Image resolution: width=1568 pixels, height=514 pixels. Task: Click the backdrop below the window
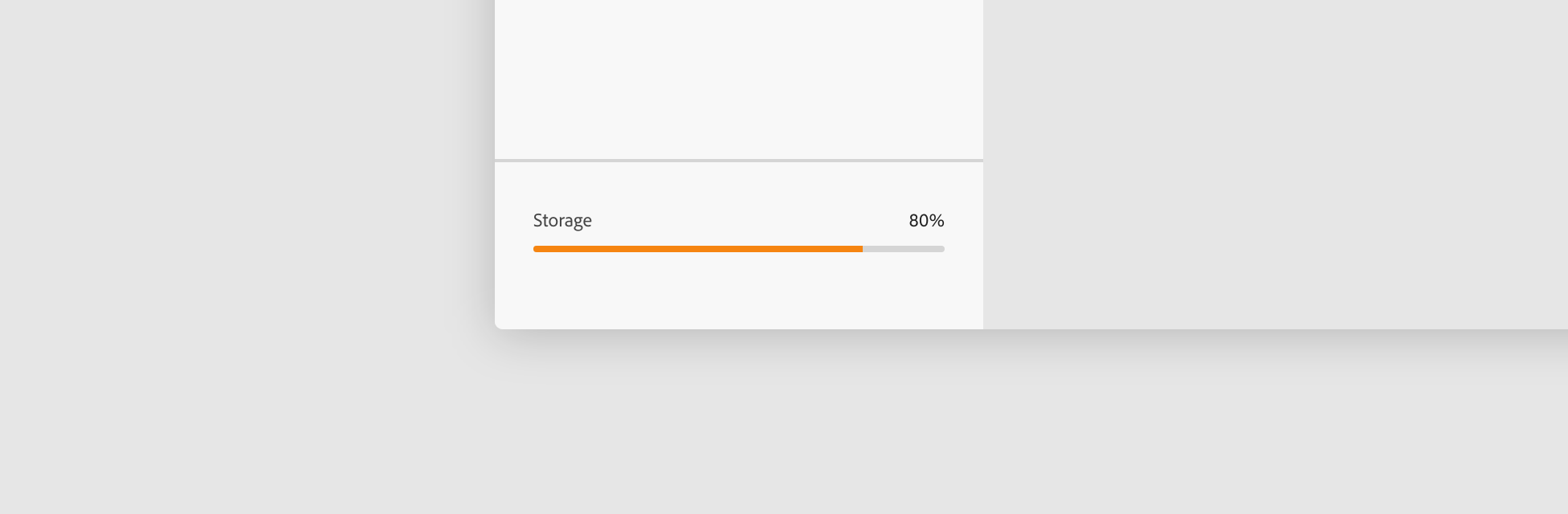pos(803,434)
